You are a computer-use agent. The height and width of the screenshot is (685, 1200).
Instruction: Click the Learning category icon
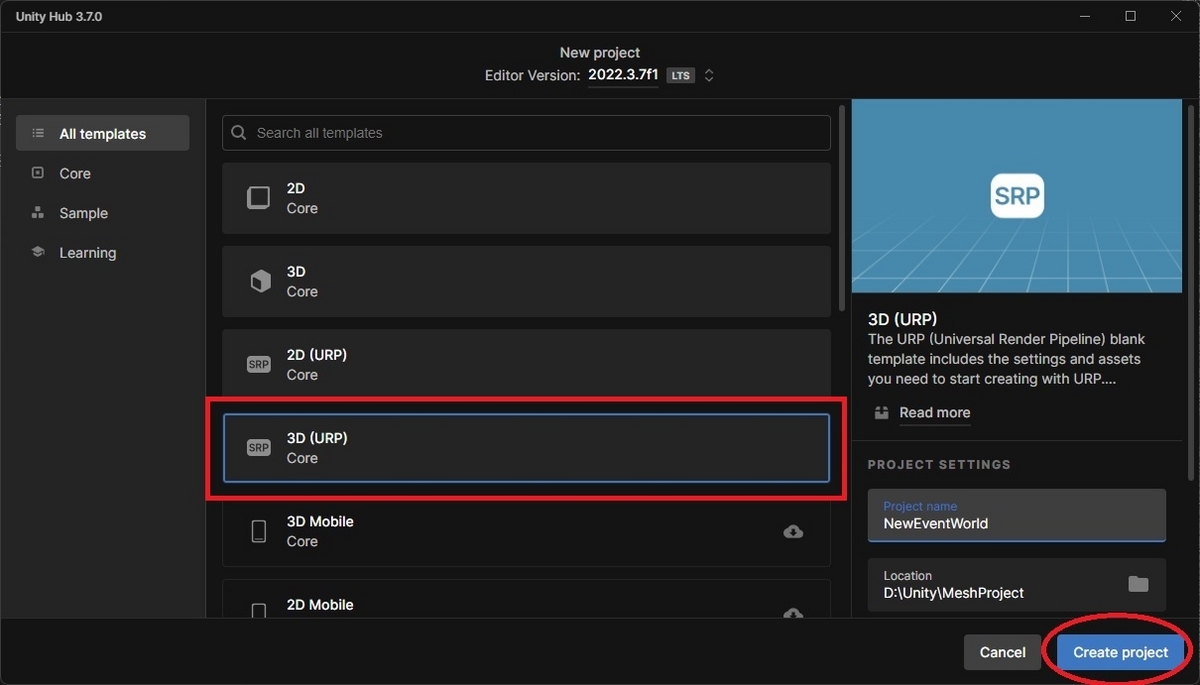click(38, 253)
